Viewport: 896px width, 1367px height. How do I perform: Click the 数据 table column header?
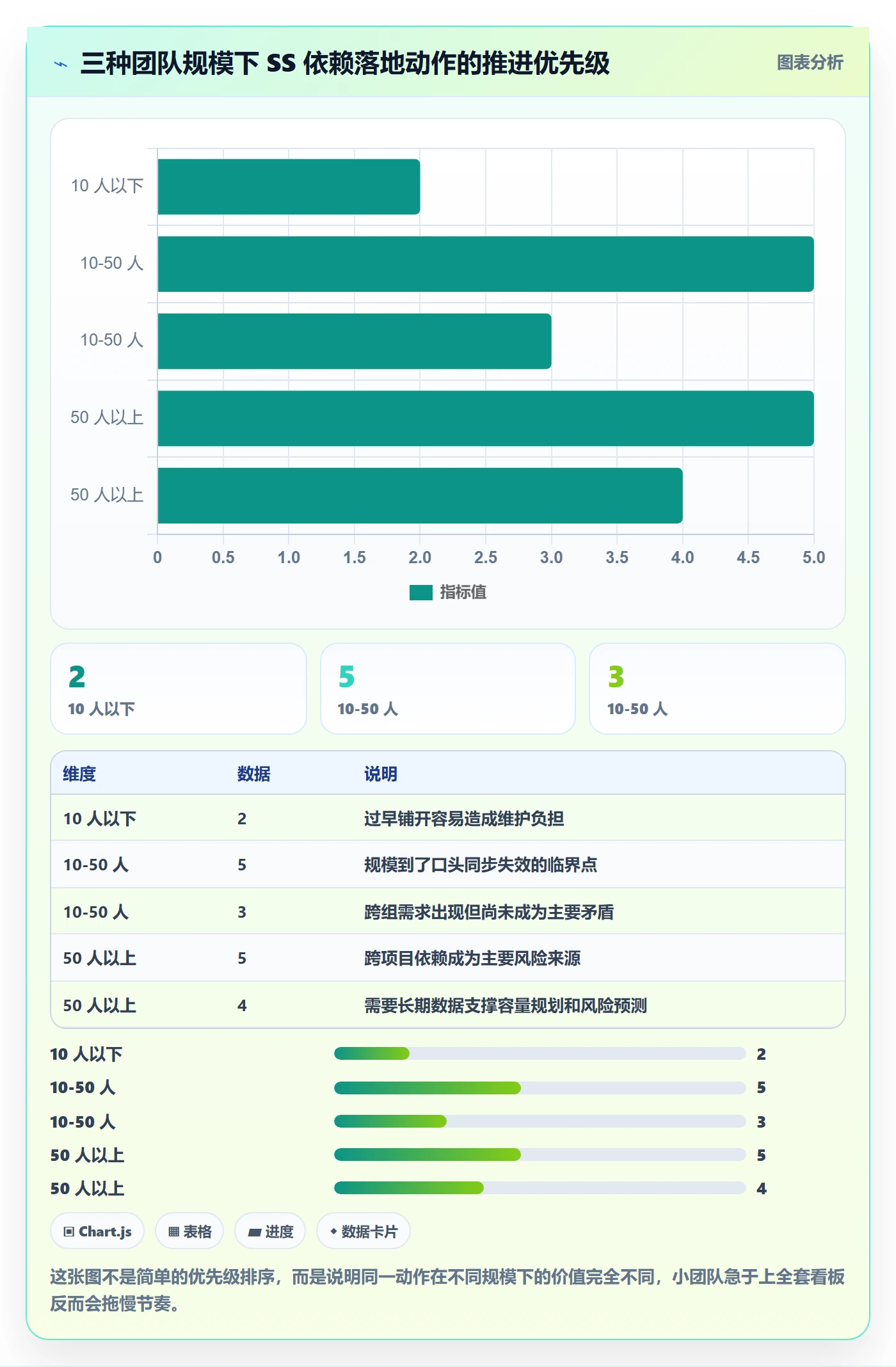coord(253,774)
